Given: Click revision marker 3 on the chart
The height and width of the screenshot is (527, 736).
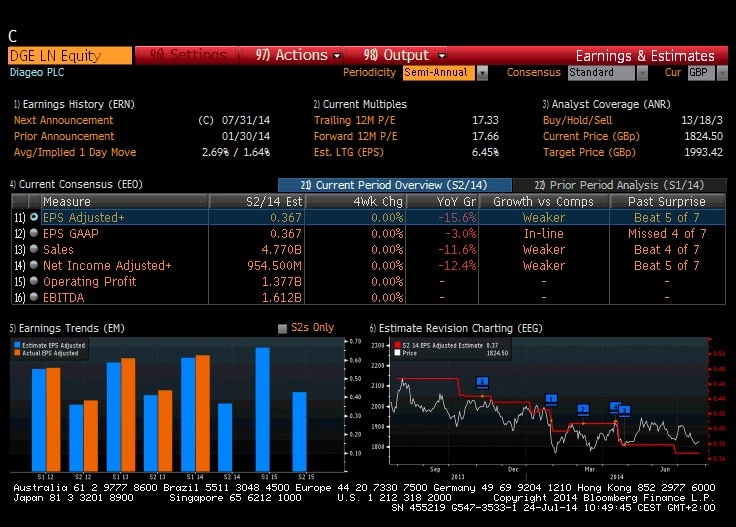Looking at the screenshot, I should (624, 410).
